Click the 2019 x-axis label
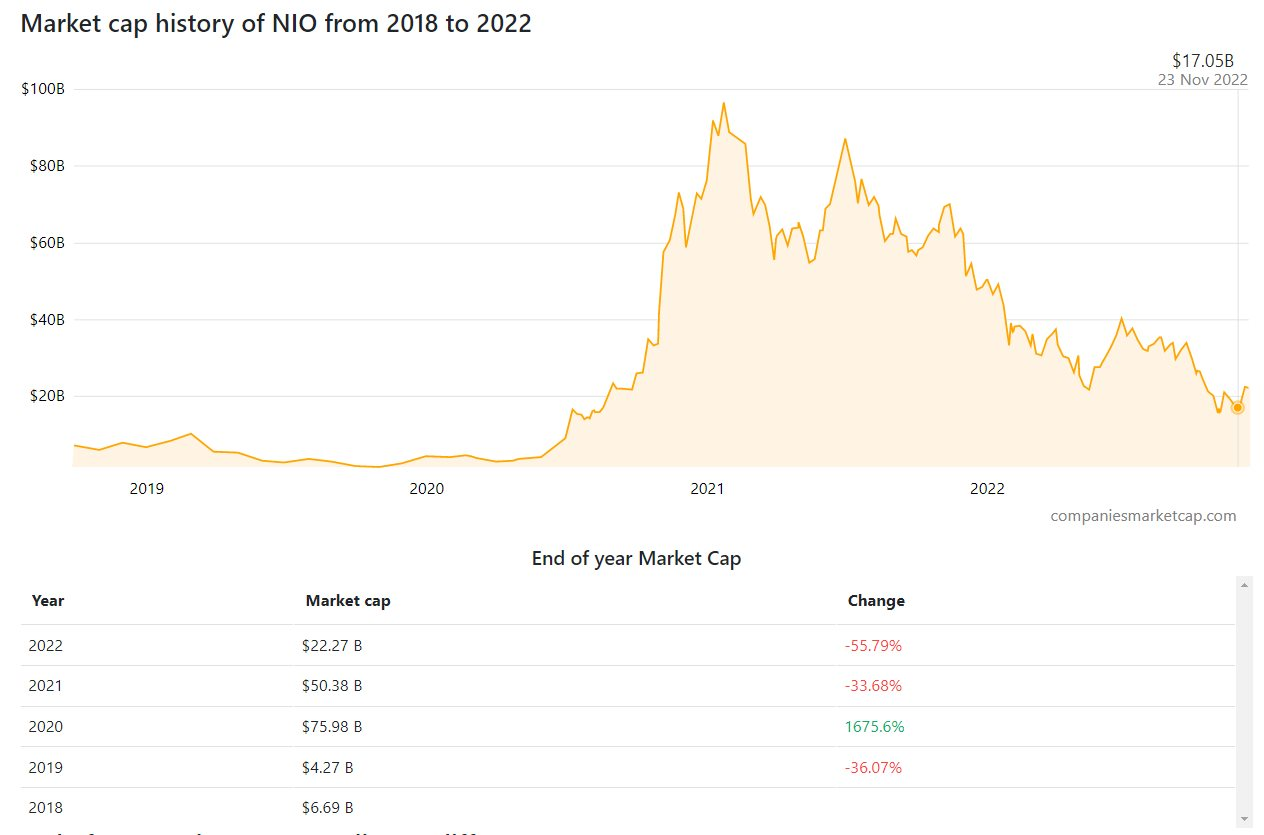1264x835 pixels. click(147, 489)
